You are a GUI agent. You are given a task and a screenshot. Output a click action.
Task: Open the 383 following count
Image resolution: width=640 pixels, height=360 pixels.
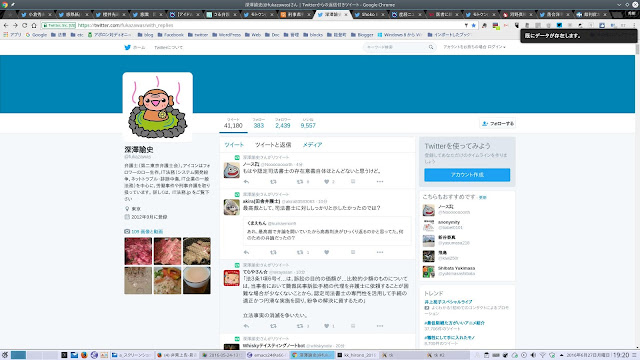pos(259,123)
